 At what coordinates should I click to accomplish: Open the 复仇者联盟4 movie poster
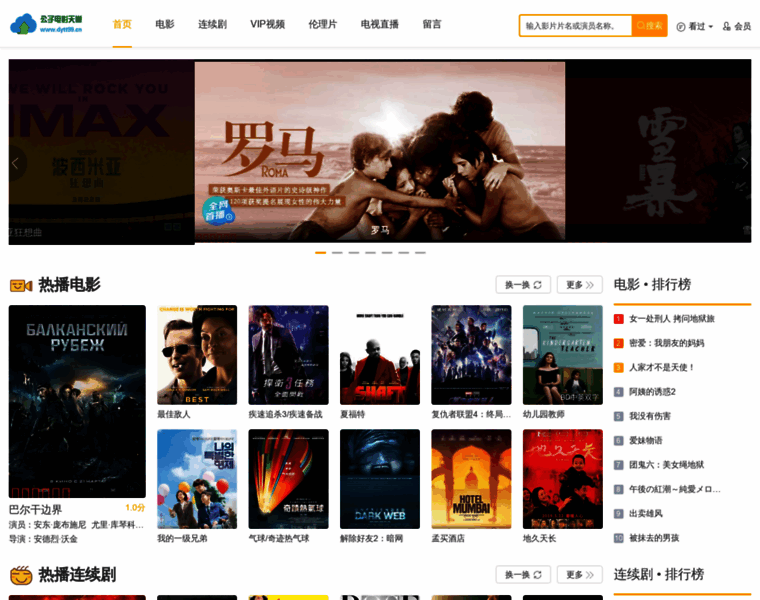[471, 355]
